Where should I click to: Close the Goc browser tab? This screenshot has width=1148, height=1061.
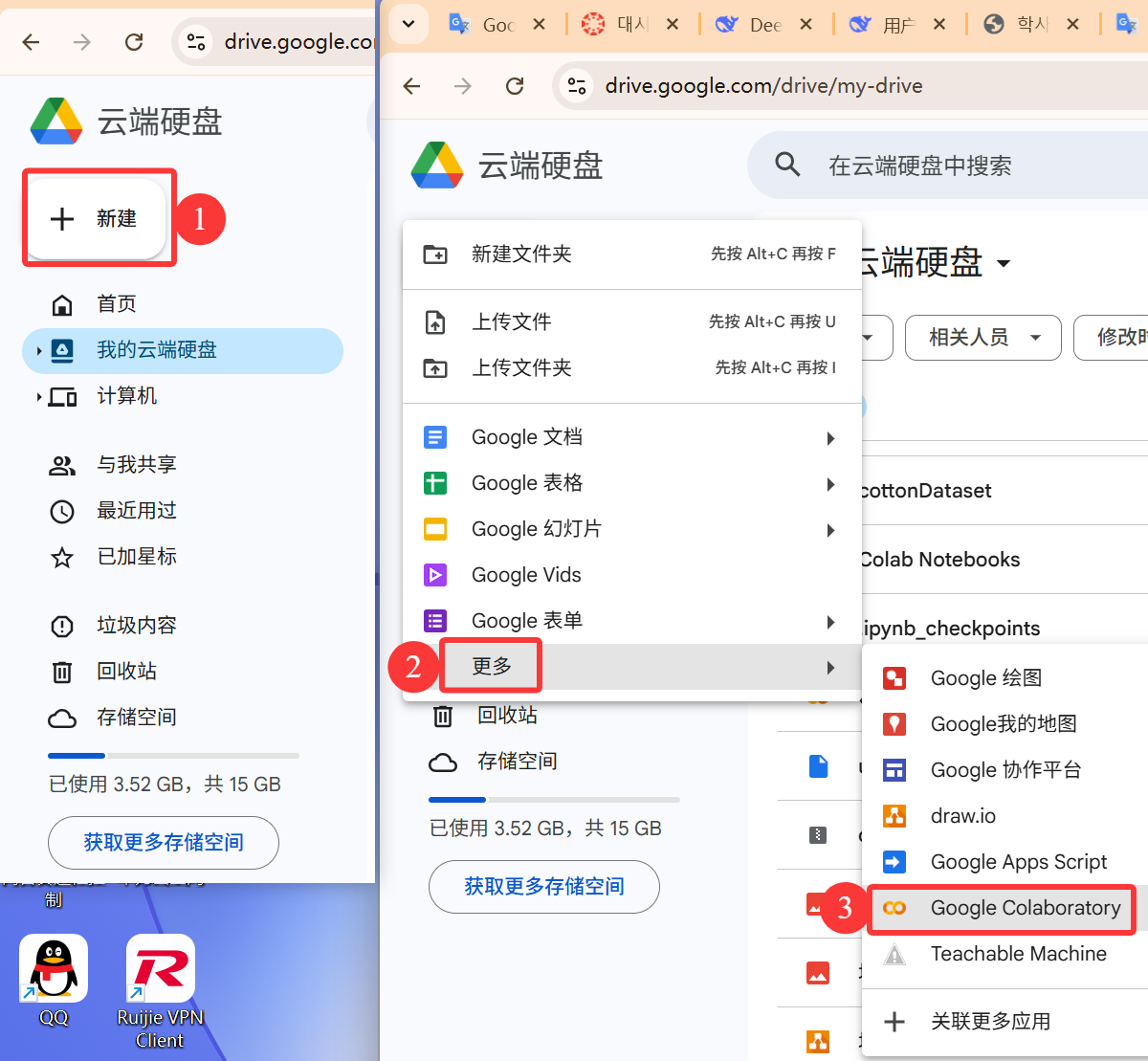click(x=540, y=25)
